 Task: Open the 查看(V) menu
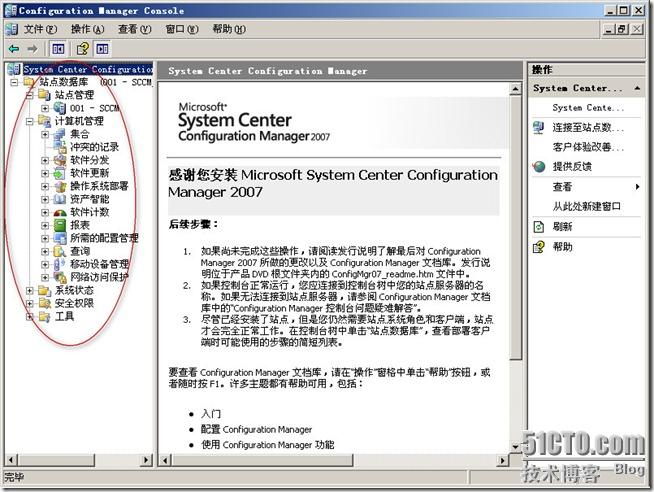[134, 29]
